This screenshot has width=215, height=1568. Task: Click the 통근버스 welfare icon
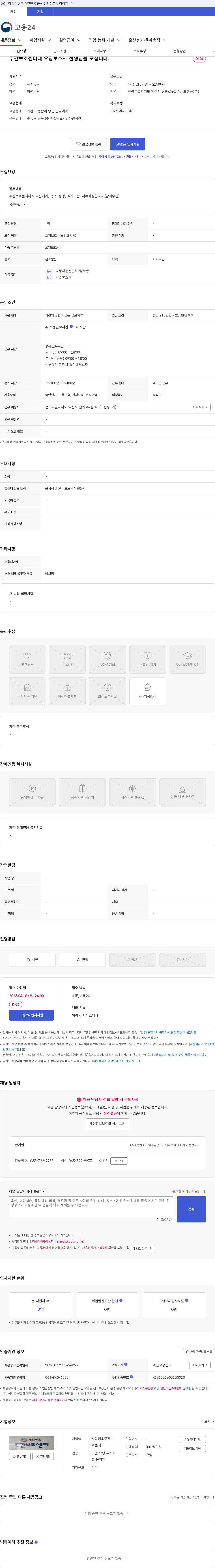coord(27,659)
